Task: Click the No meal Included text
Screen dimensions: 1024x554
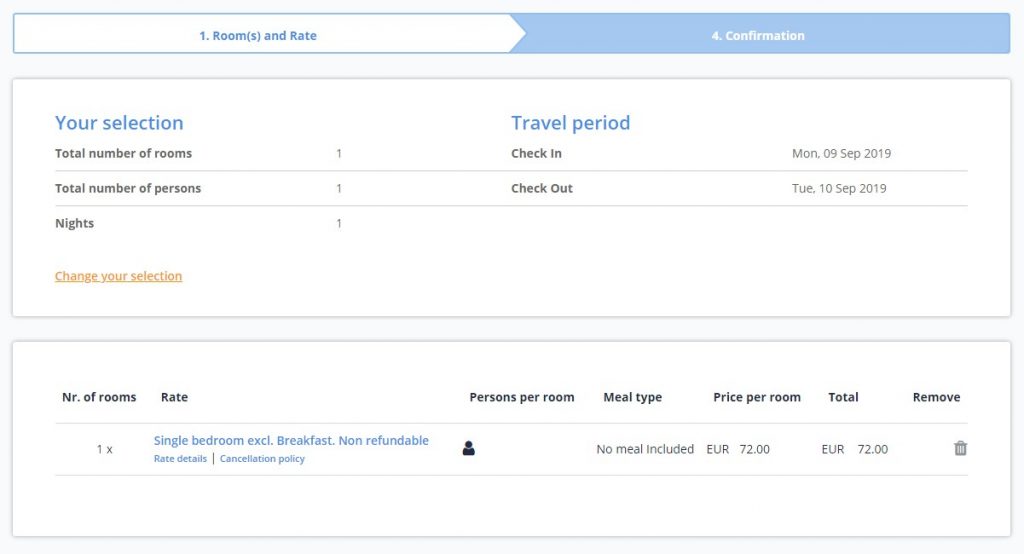Action: coord(645,449)
